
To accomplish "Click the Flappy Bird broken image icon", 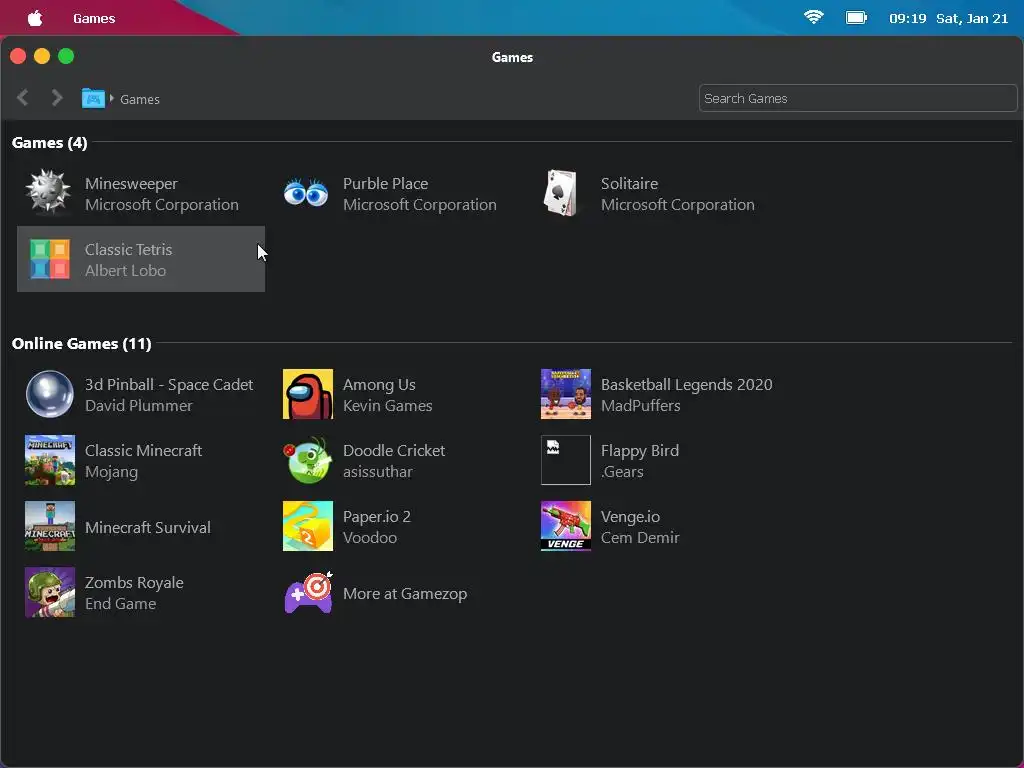I will point(566,460).
